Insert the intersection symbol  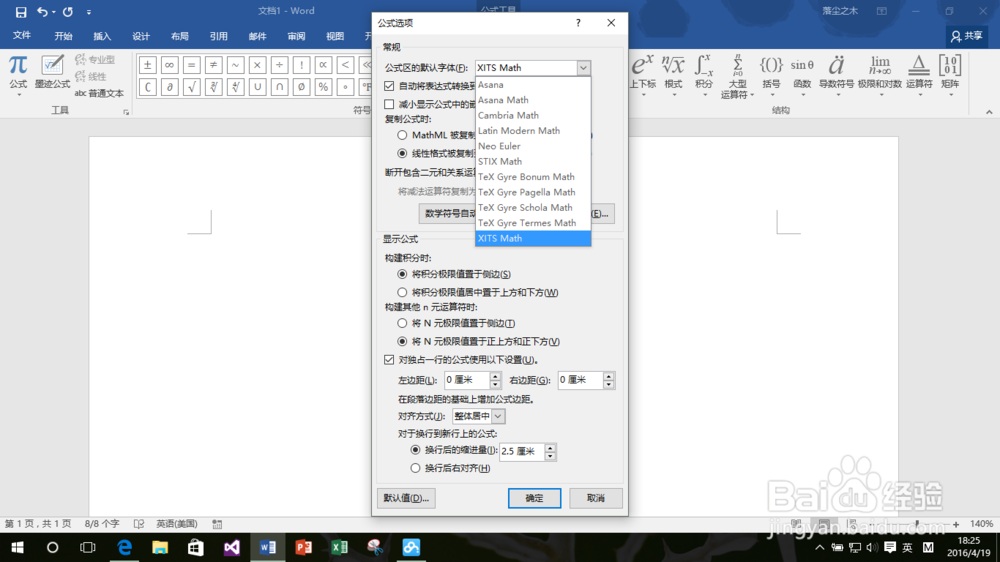(279, 87)
